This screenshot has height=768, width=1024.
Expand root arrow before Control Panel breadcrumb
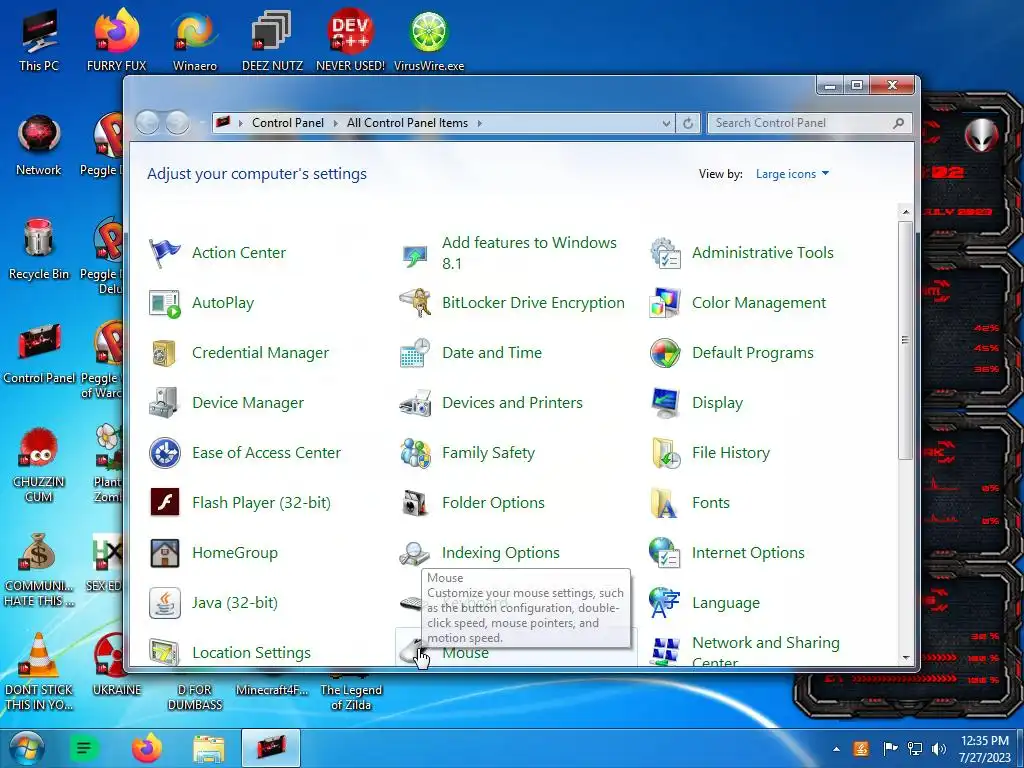[x=240, y=123]
